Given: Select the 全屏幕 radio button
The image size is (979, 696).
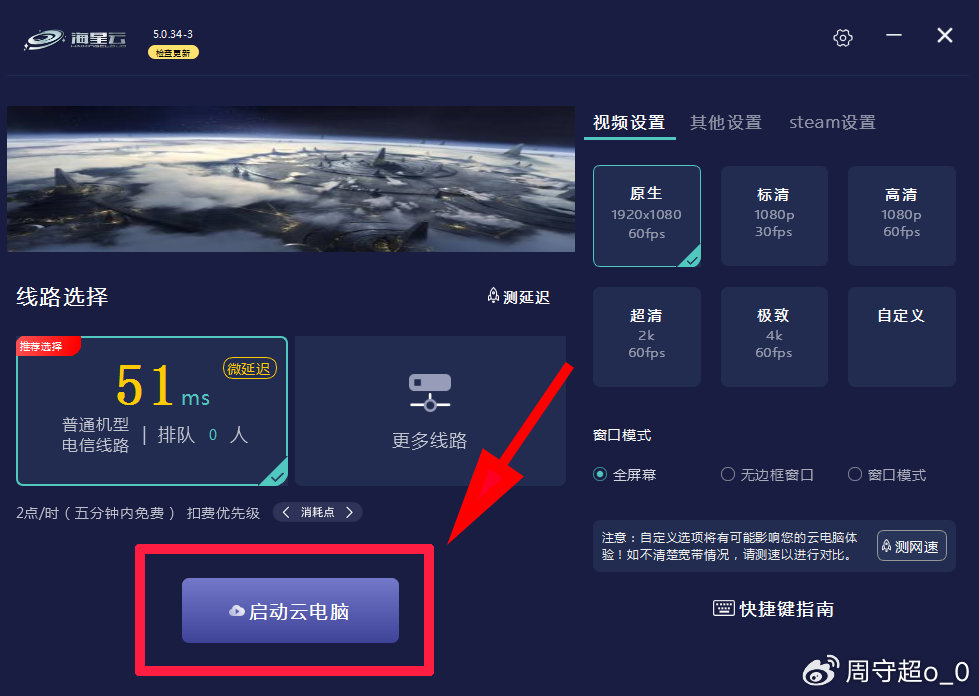Looking at the screenshot, I should coord(600,474).
